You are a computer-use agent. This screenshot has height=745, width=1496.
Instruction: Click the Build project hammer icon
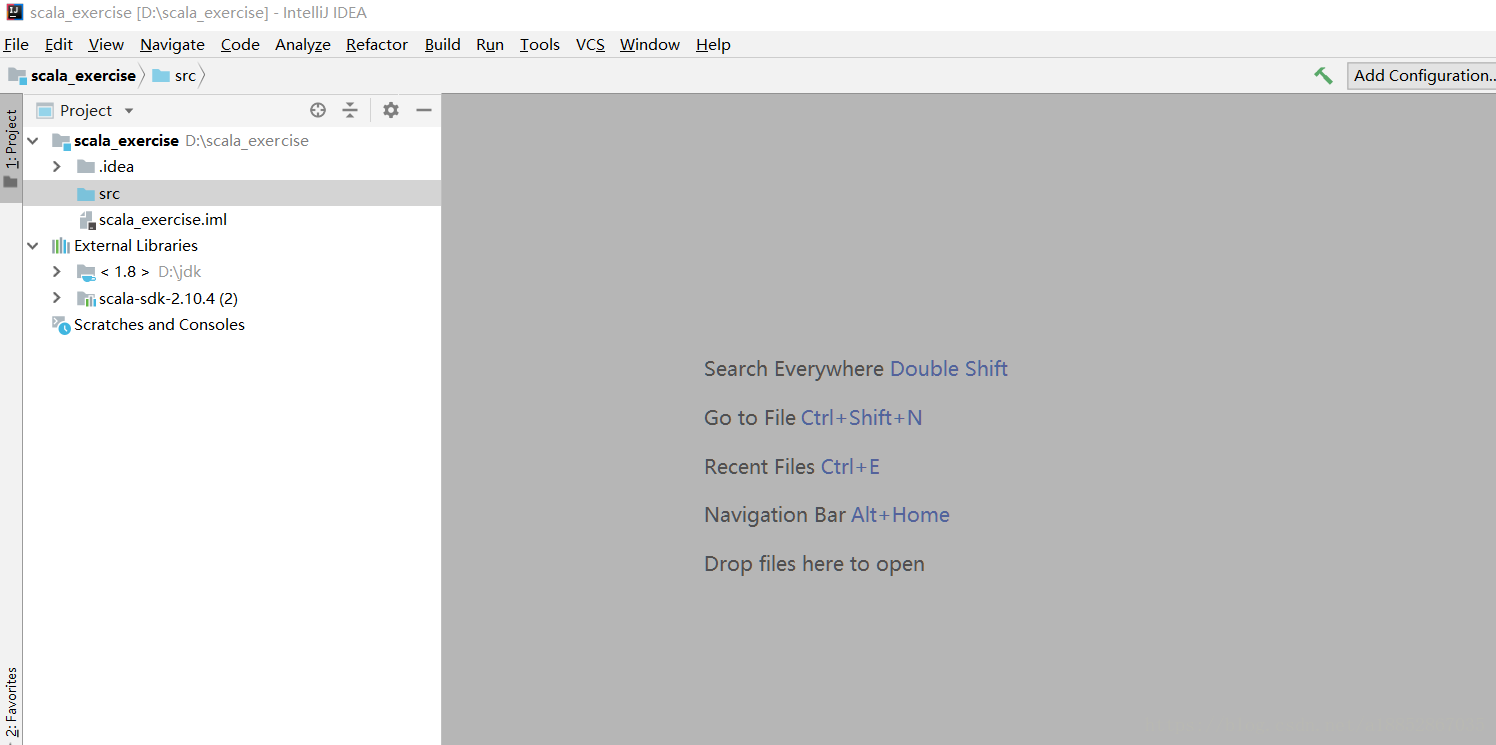point(1323,76)
